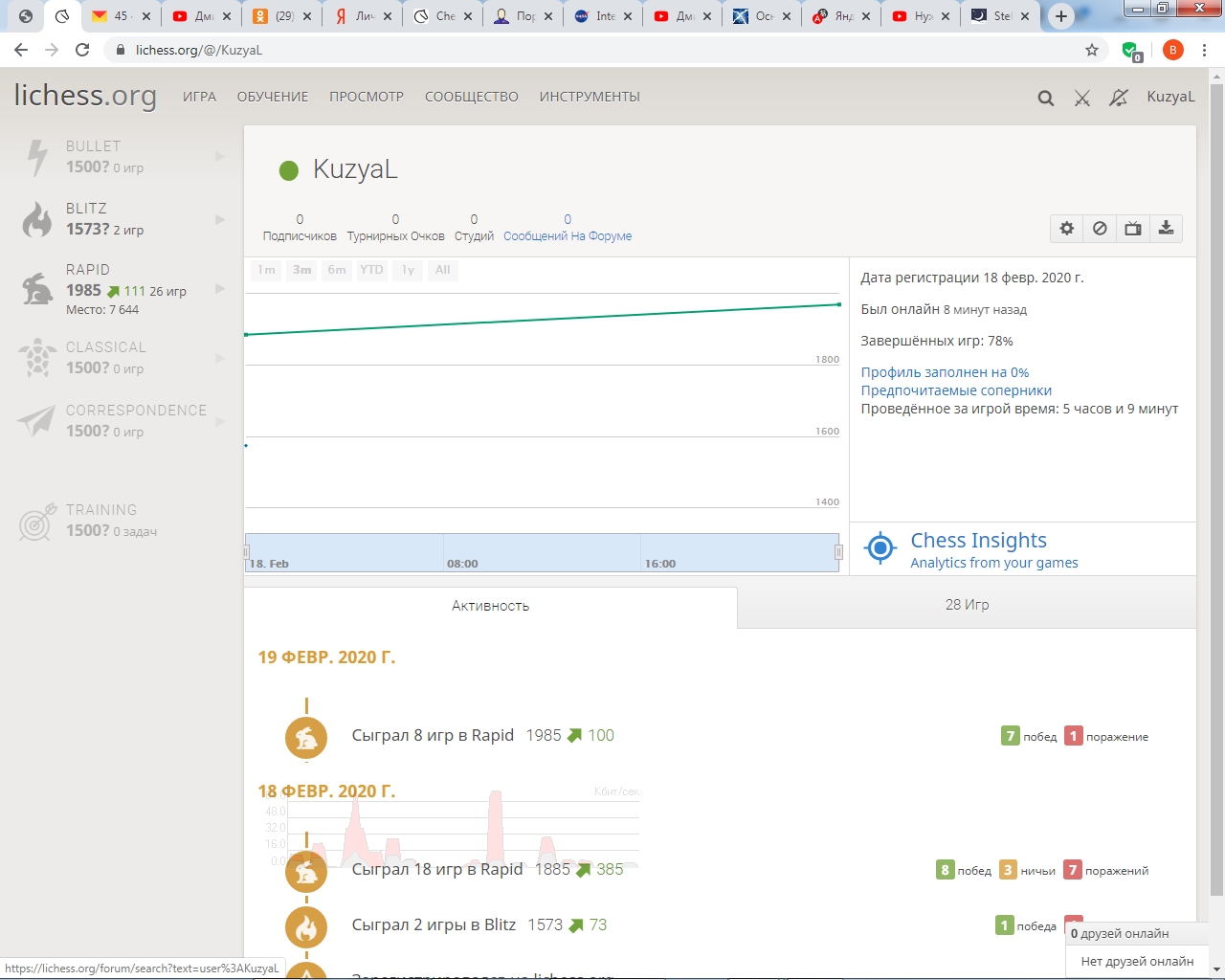Open the ИНСТРУМЕНТЫ menu
The height and width of the screenshot is (980, 1225).
coord(590,97)
